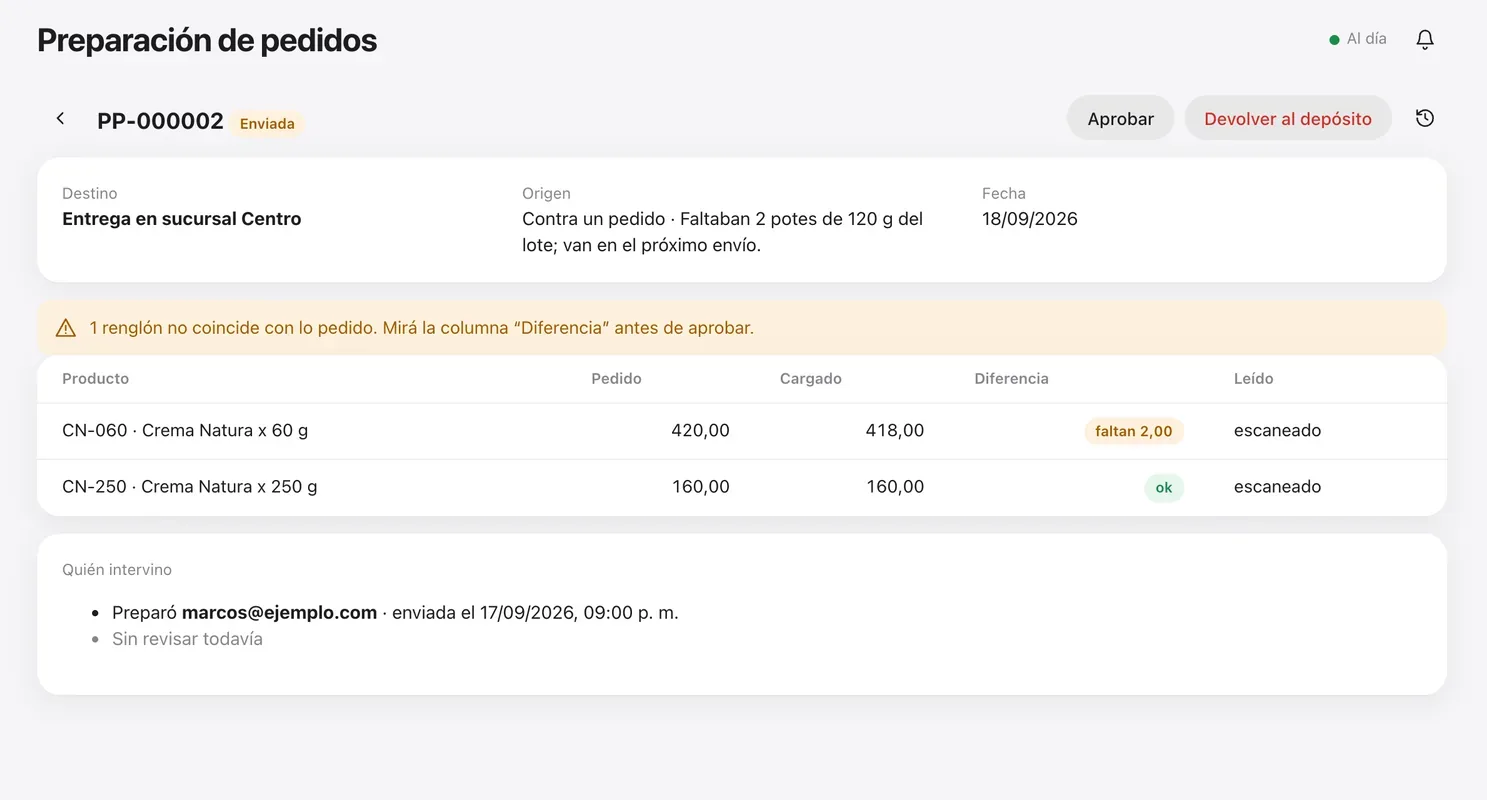
Task: Click "escaneado" in the CN-060 row
Action: click(x=1278, y=431)
